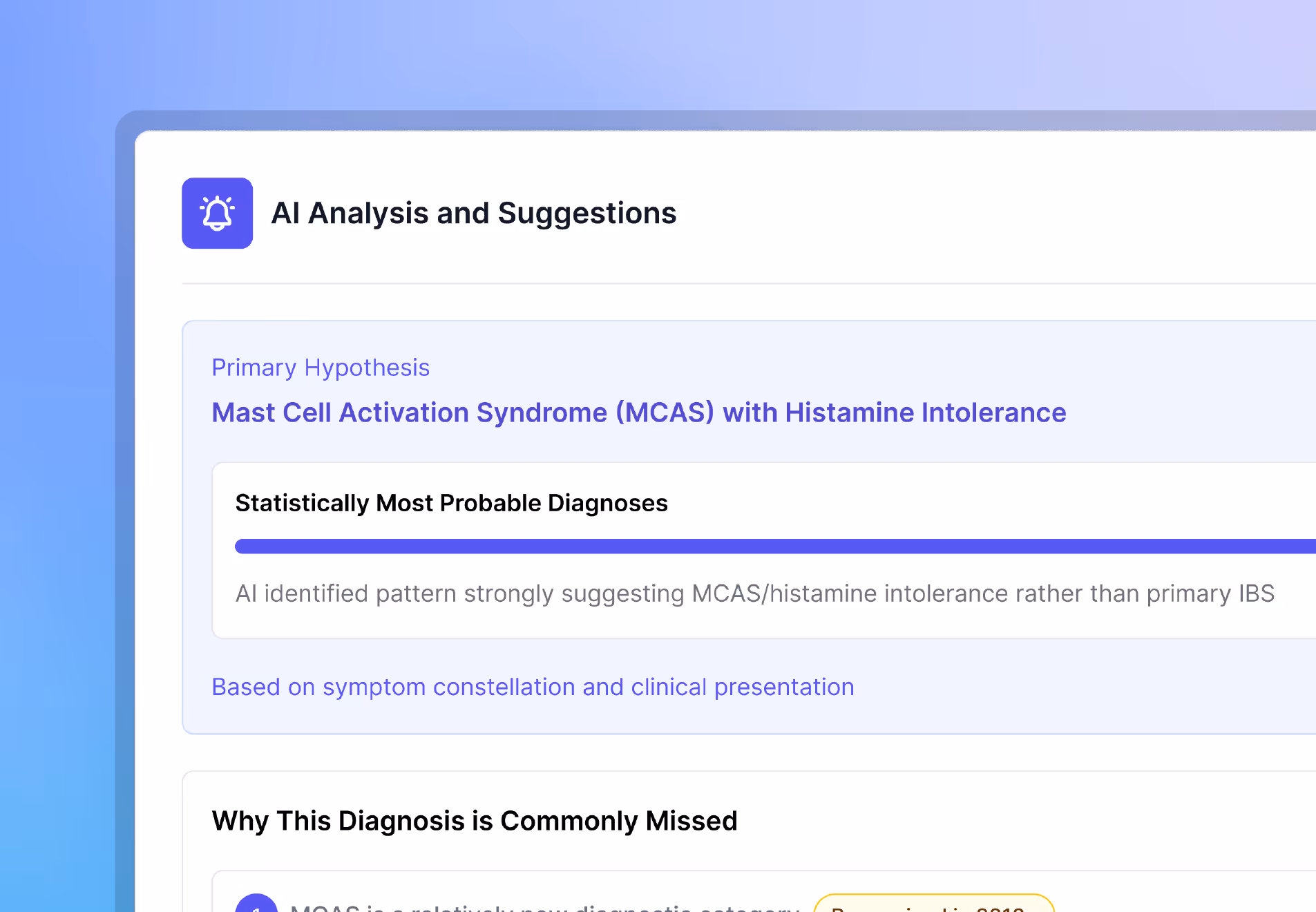Click the purple probability progress bar

[x=775, y=547]
